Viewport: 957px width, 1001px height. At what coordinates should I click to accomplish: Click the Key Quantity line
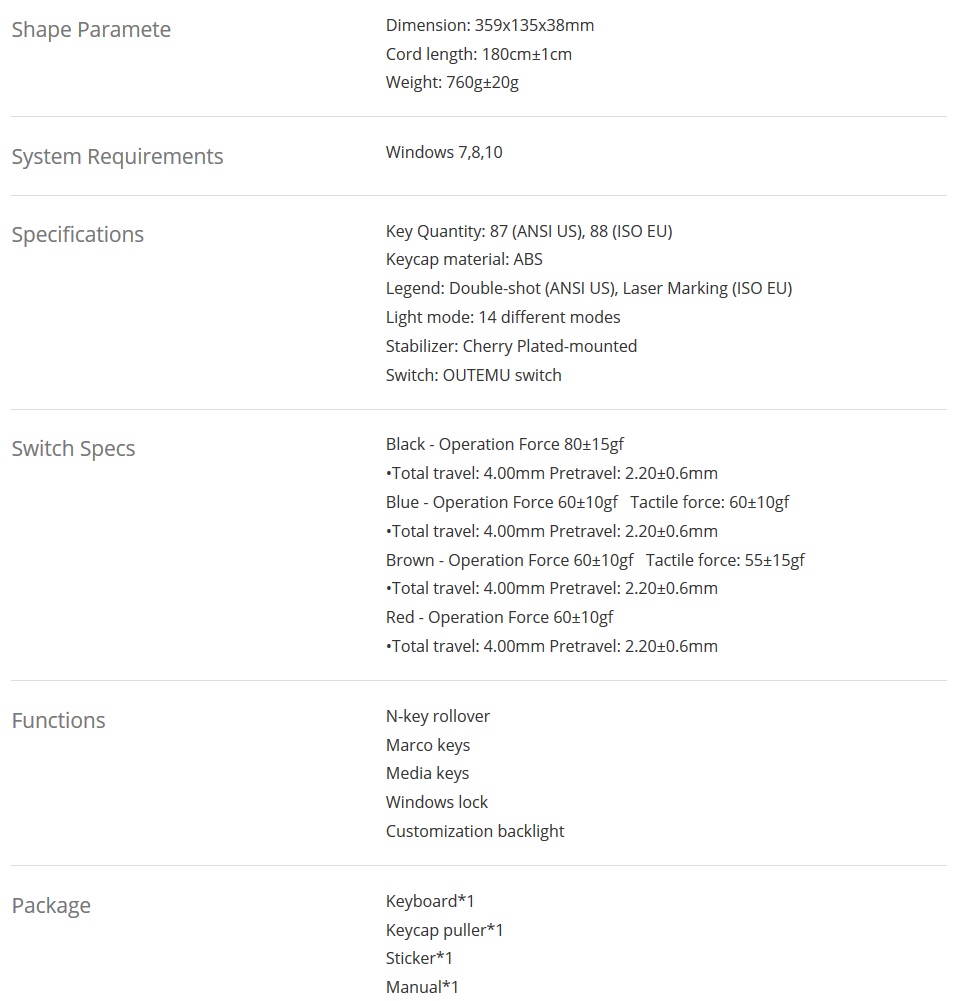tap(528, 232)
